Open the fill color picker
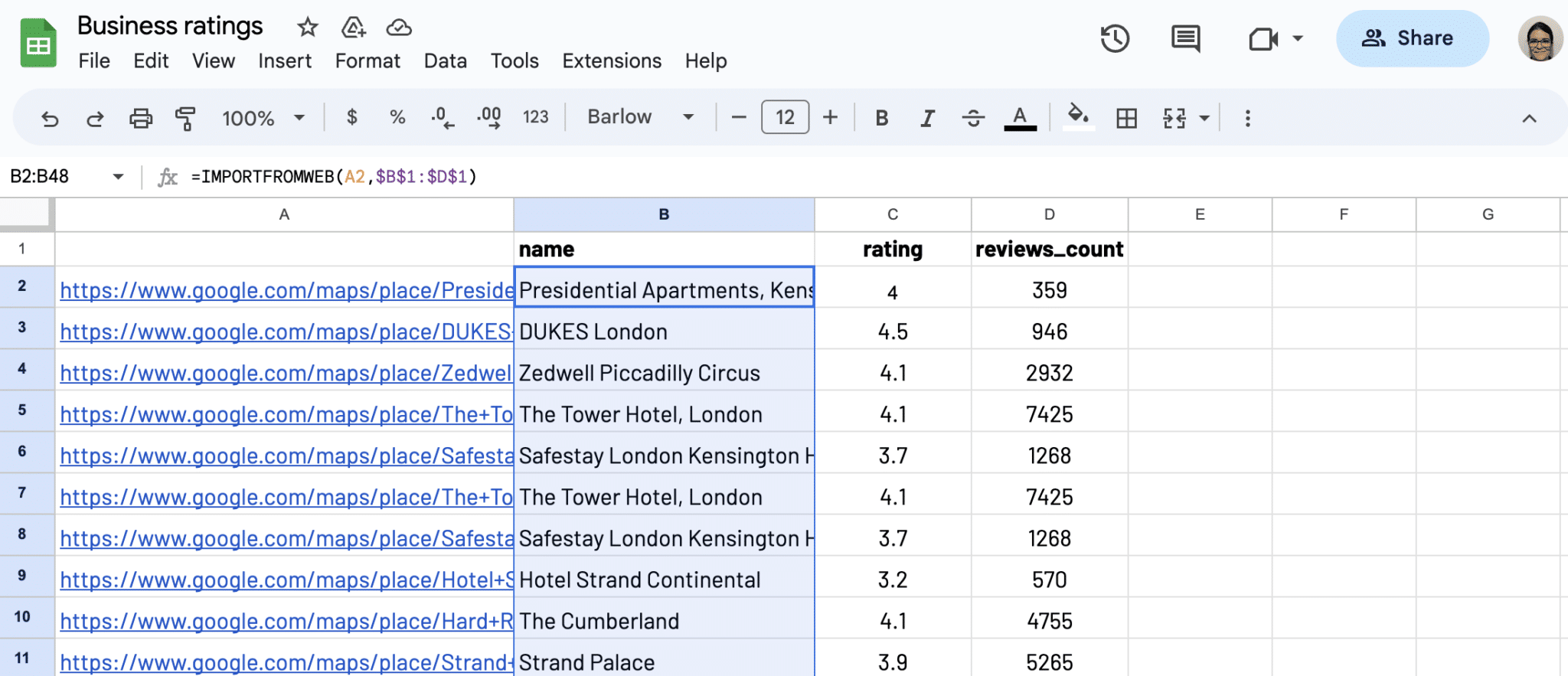This screenshot has height=676, width=1568. coord(1078,118)
